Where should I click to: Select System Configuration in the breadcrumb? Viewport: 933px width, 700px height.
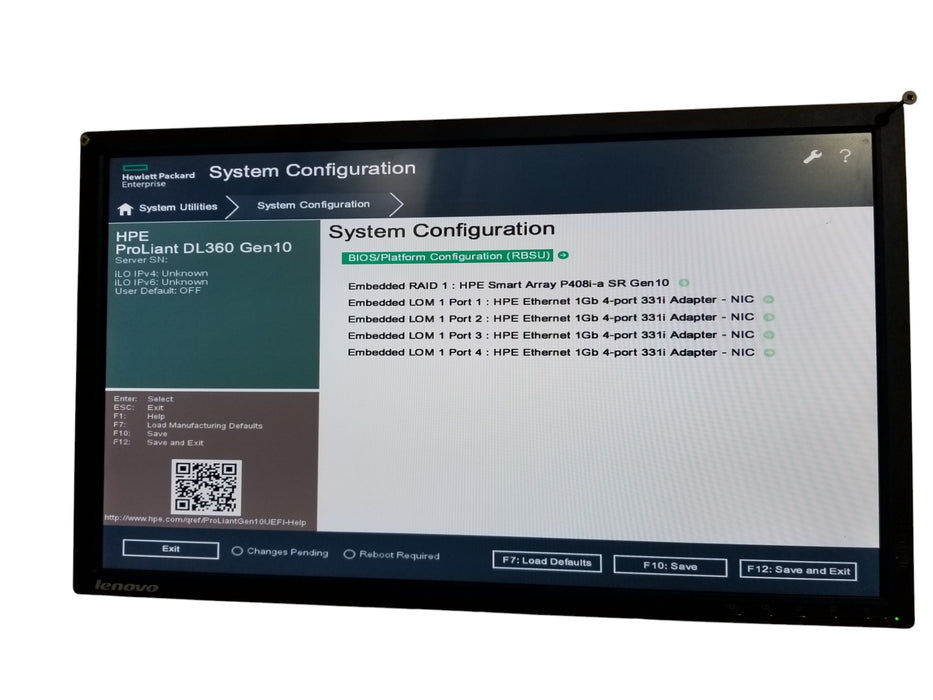point(313,204)
